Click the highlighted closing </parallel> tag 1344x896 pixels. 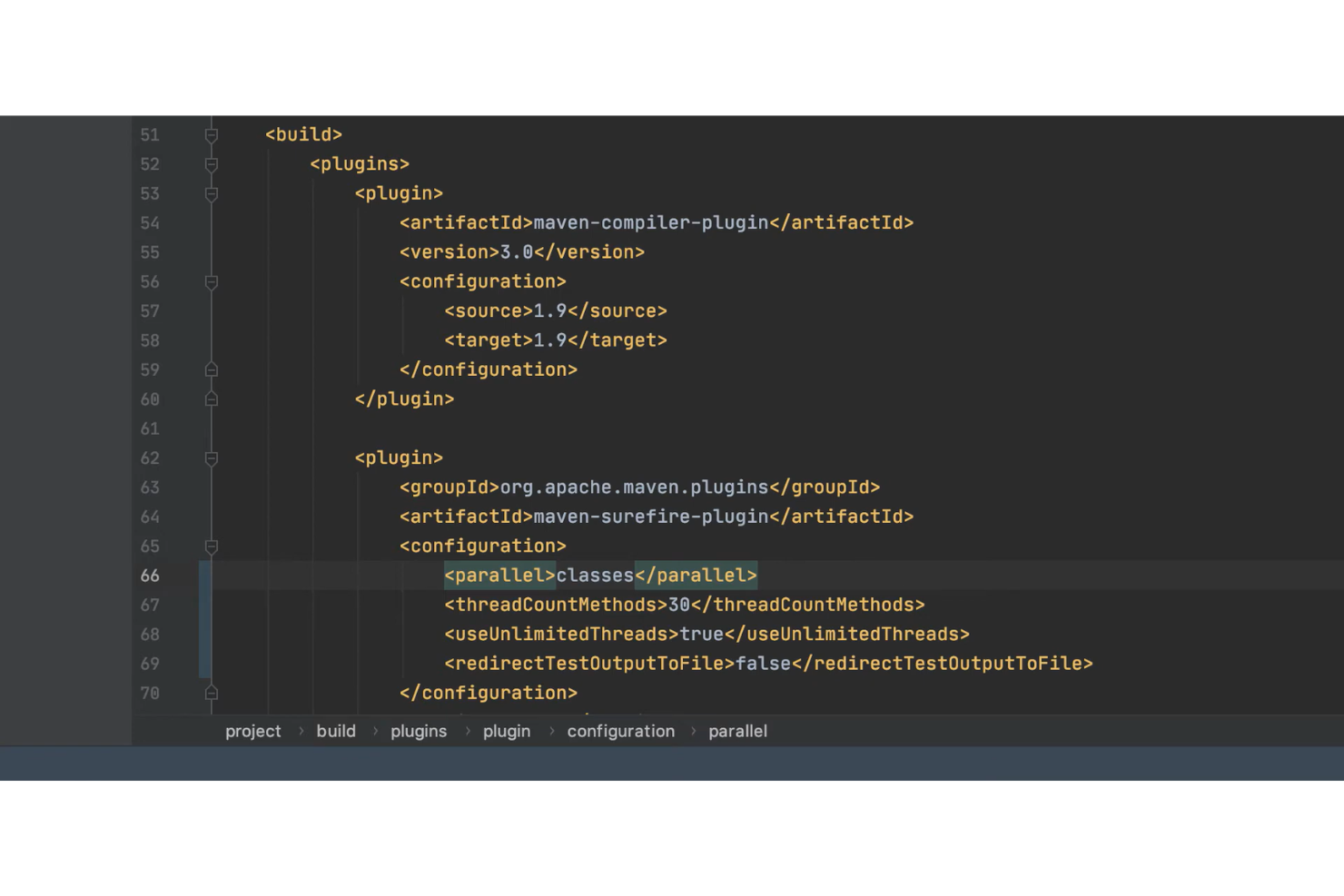tap(696, 576)
